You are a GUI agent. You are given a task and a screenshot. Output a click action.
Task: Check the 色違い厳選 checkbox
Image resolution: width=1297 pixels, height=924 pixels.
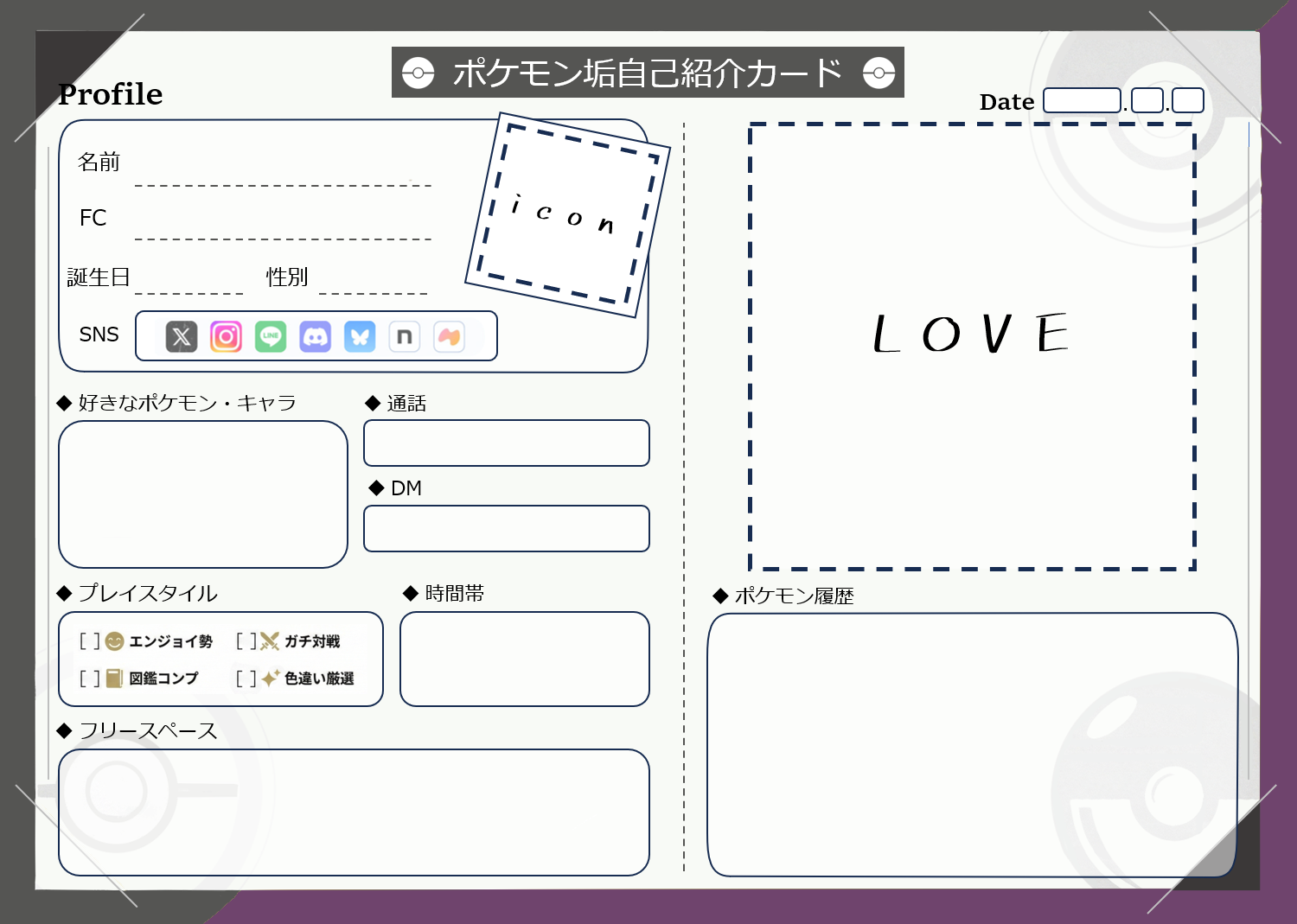(x=246, y=679)
